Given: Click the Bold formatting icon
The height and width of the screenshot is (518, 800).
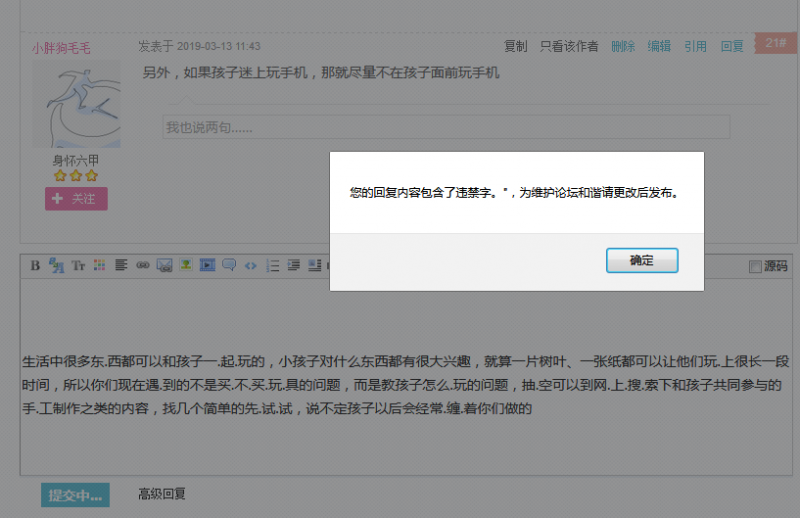Looking at the screenshot, I should 35,265.
